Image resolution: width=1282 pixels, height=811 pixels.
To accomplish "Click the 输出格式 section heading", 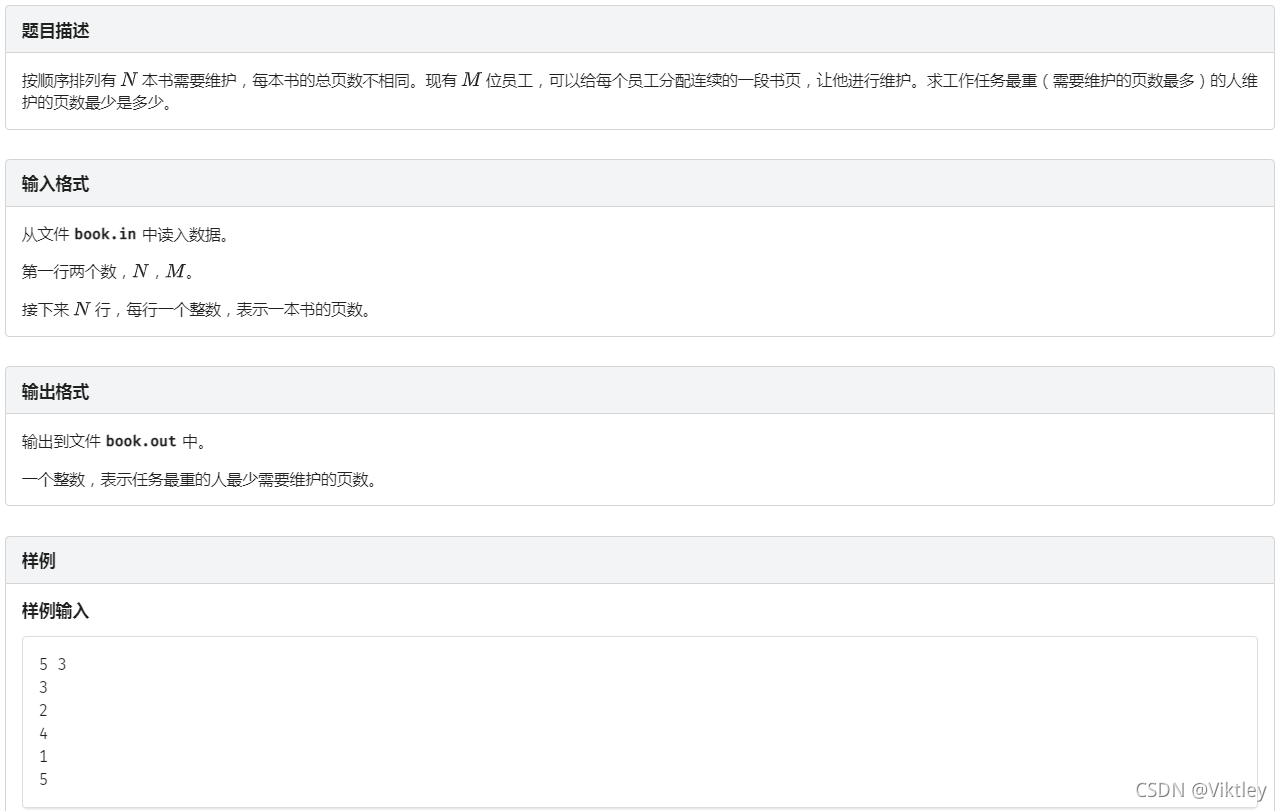I will 55,392.
